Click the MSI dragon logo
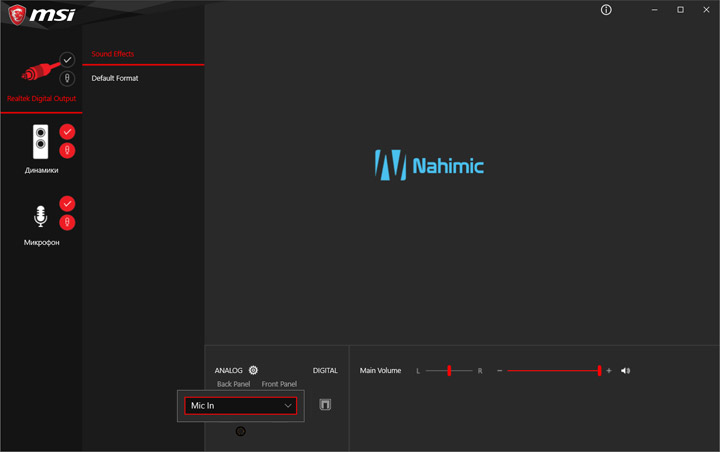 pyautogui.click(x=17, y=15)
